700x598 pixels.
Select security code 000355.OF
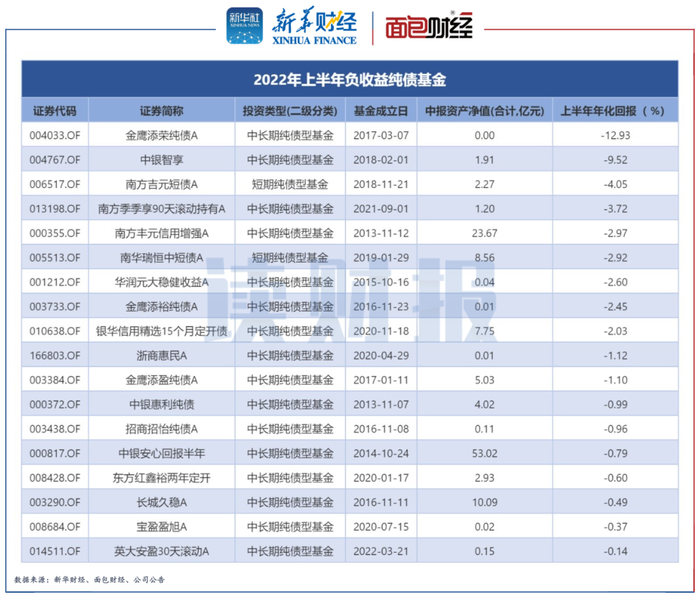(x=55, y=233)
